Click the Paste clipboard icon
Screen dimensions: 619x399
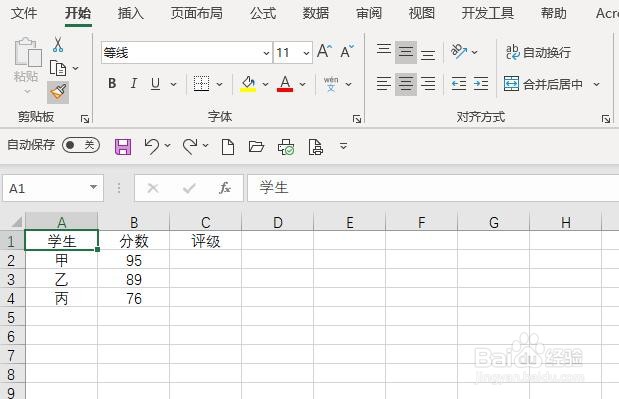(27, 52)
